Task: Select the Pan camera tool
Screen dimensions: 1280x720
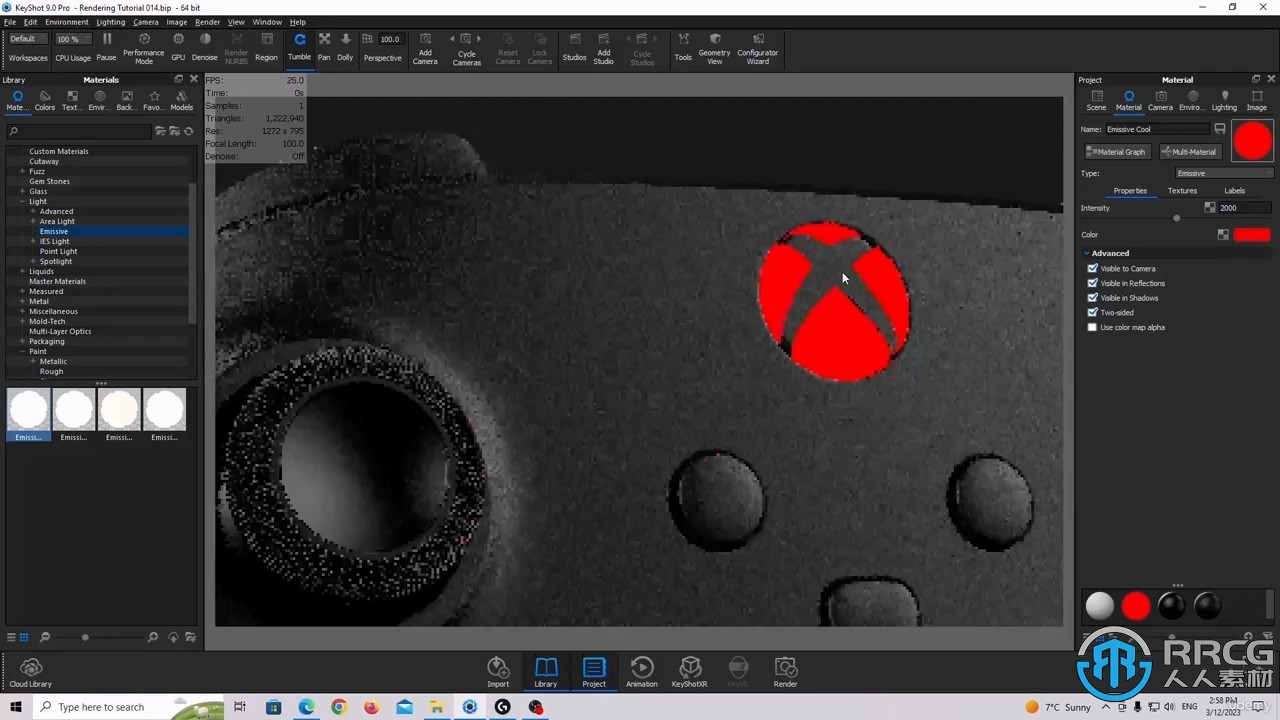Action: [324, 47]
